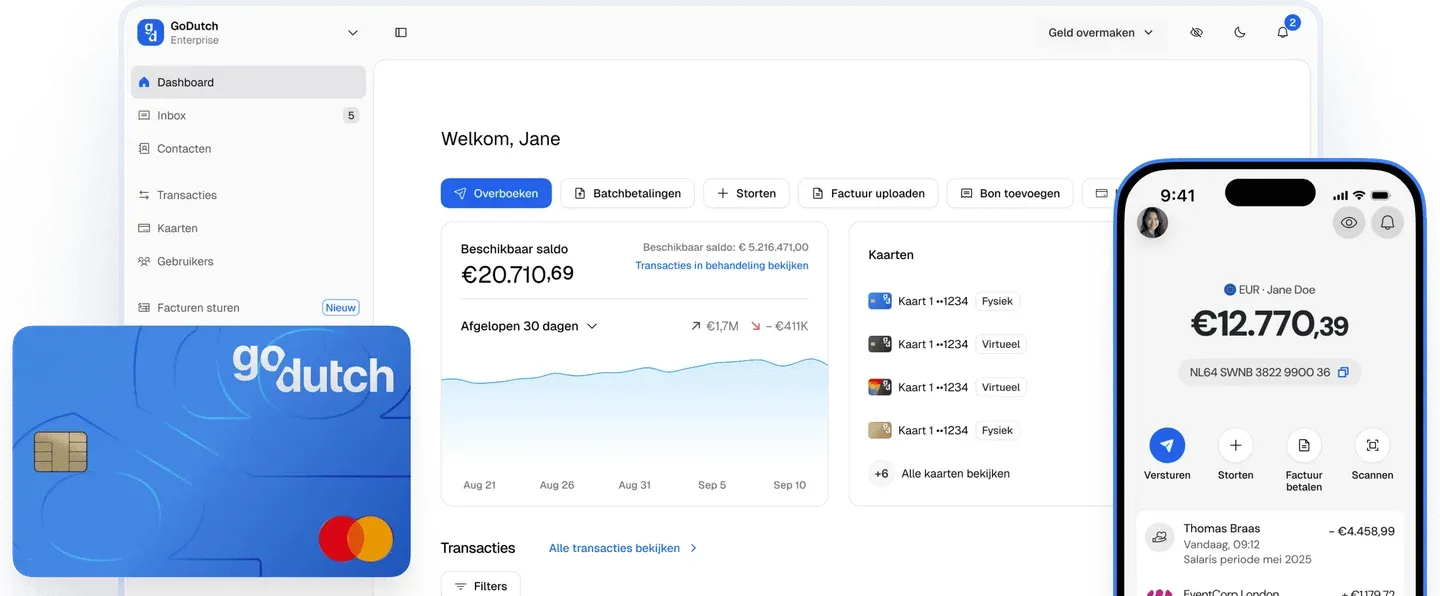
Task: Collapse the sidebar with the panel icon
Action: 401,33
